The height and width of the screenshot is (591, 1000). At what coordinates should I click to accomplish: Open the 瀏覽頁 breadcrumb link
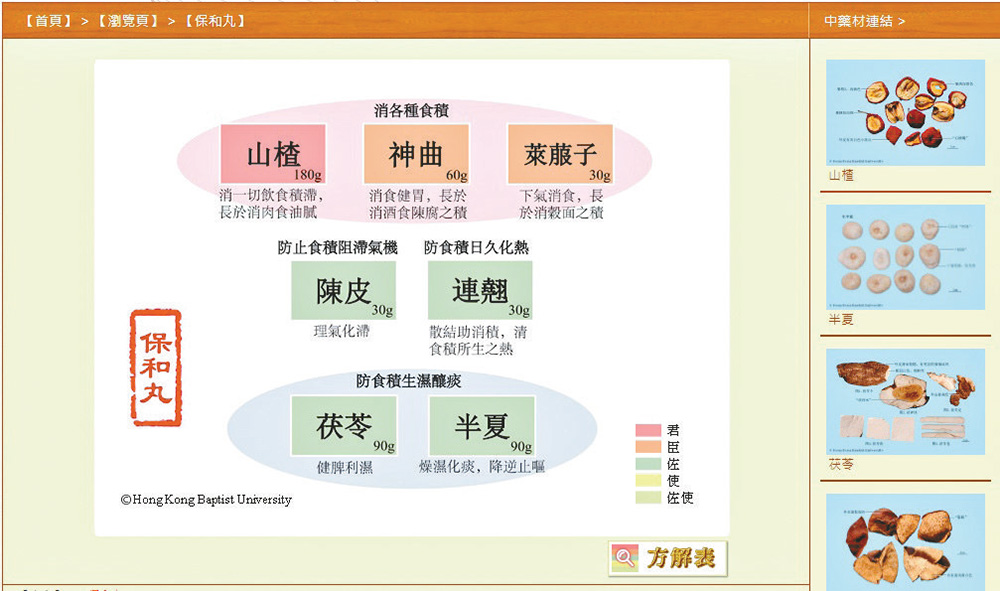tap(128, 20)
